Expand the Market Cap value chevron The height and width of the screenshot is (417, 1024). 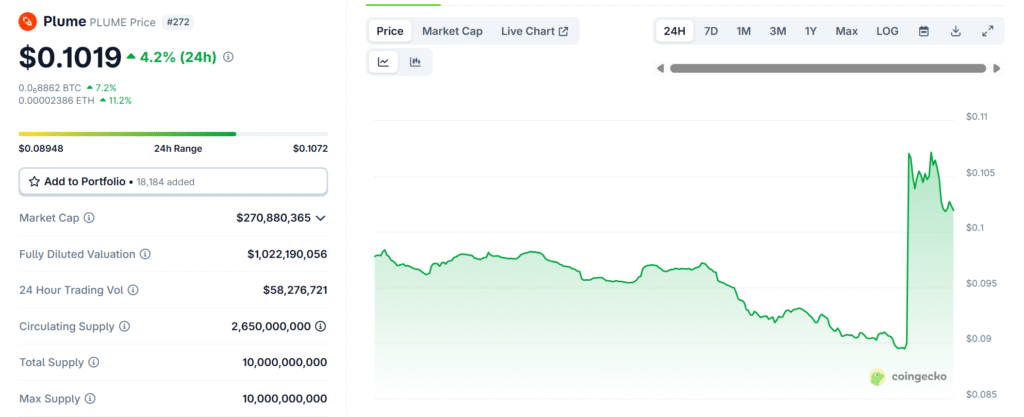(x=321, y=218)
